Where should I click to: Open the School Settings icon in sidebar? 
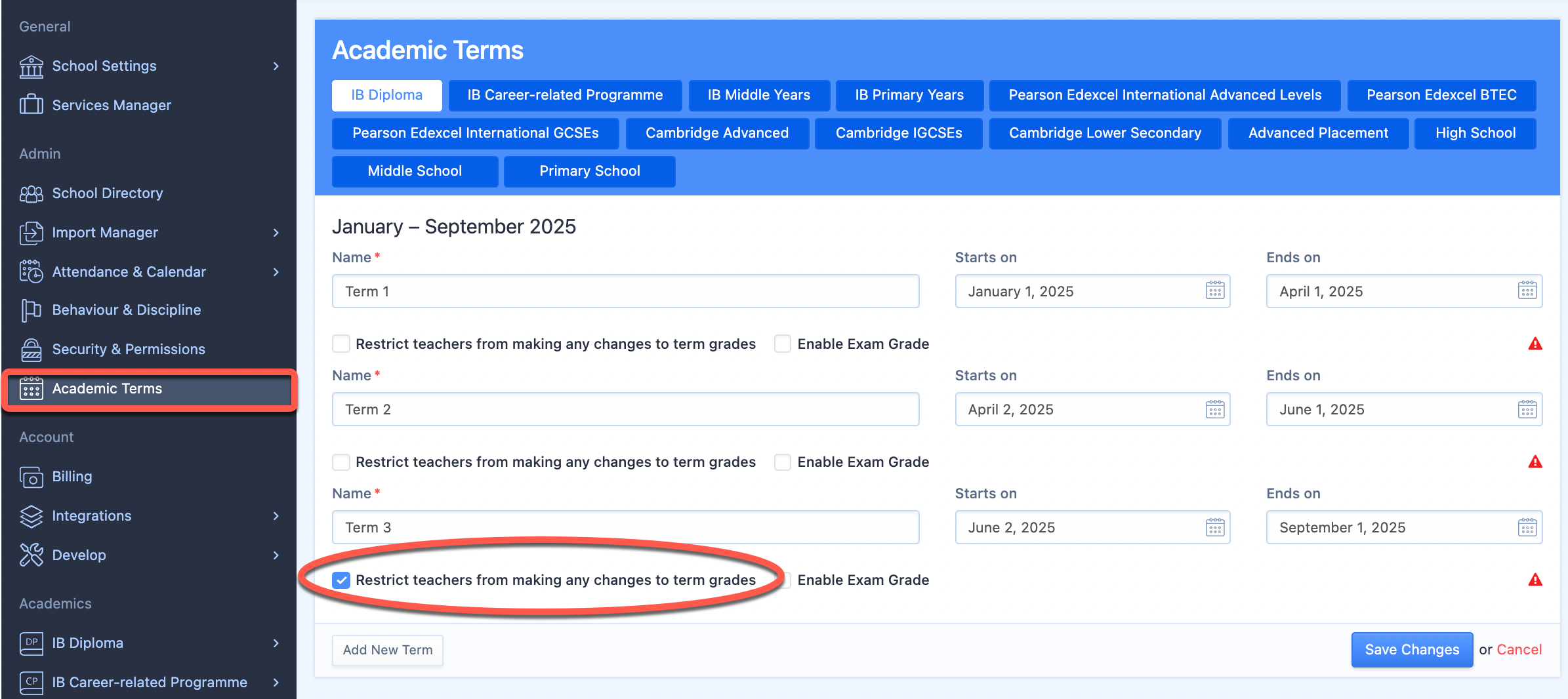(x=30, y=66)
